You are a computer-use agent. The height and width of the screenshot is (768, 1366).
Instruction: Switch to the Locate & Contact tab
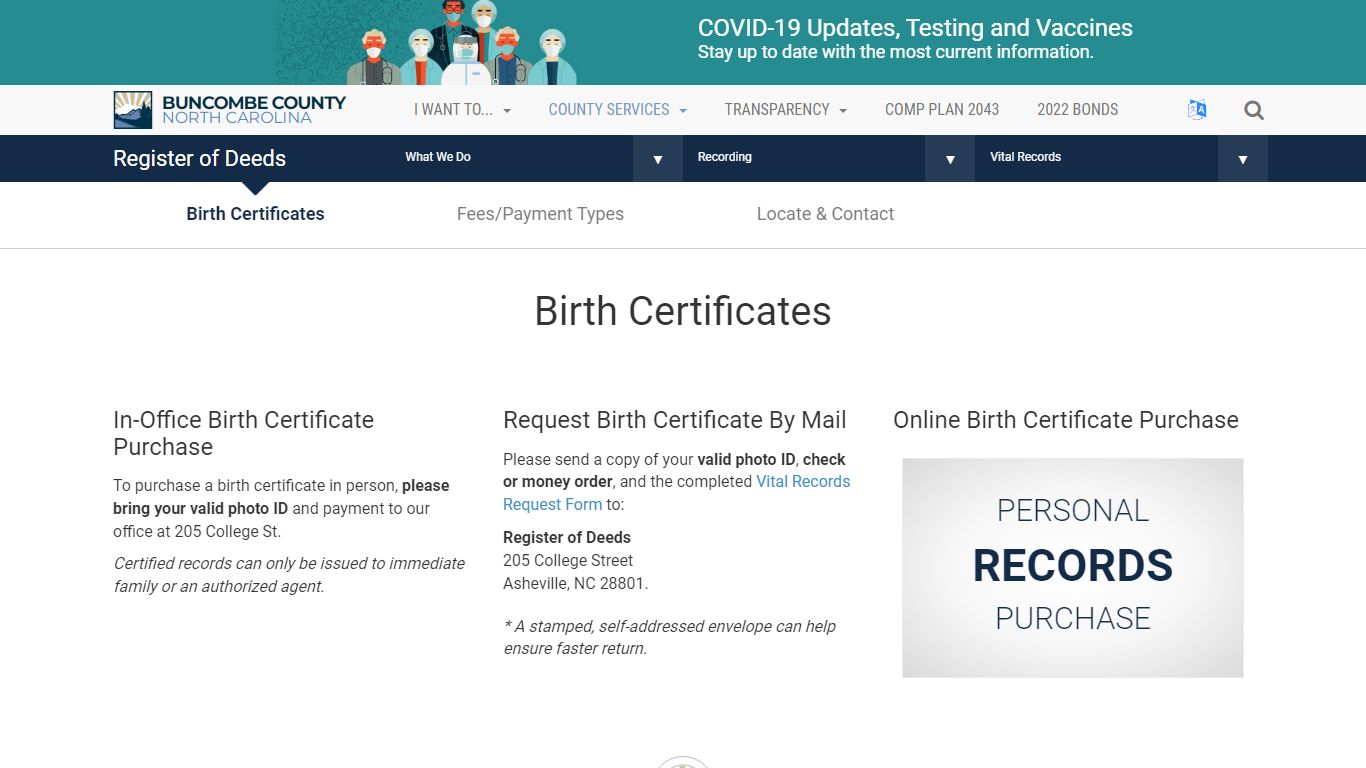coord(825,214)
